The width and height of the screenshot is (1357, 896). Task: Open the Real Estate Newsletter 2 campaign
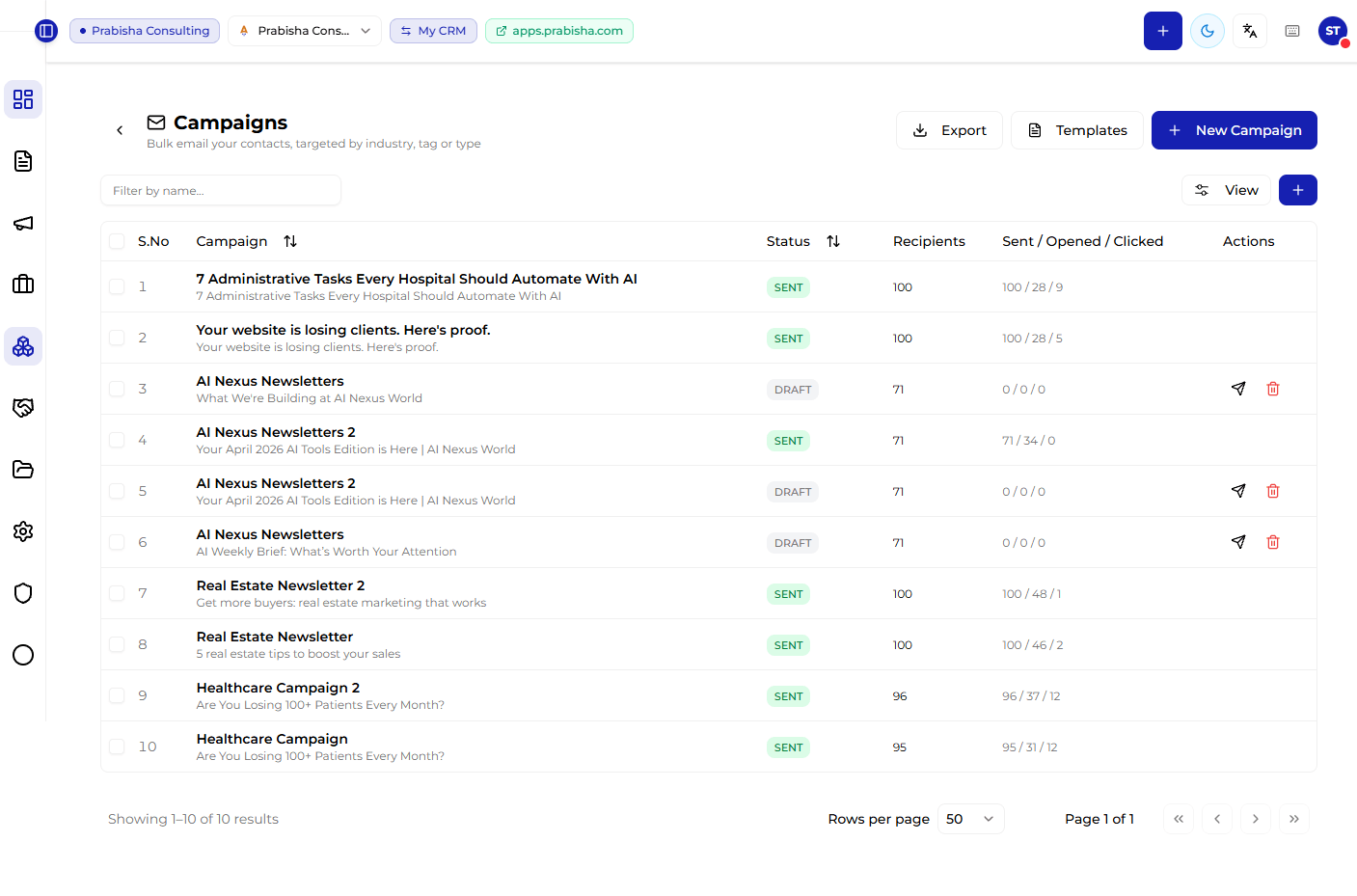tap(281, 585)
